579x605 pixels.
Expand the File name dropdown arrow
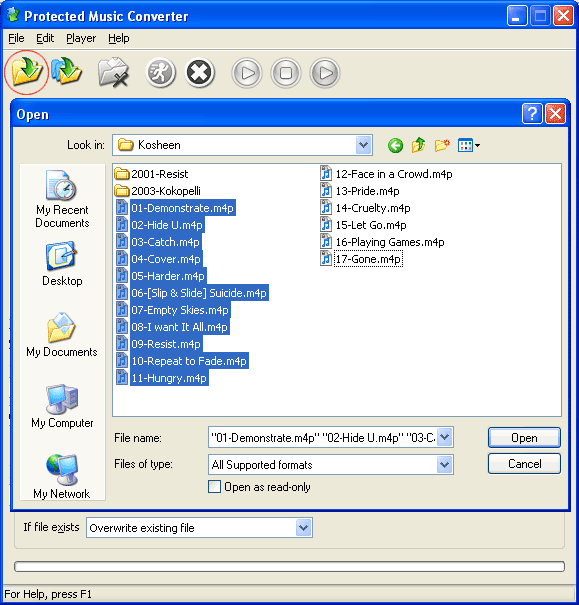tap(445, 437)
